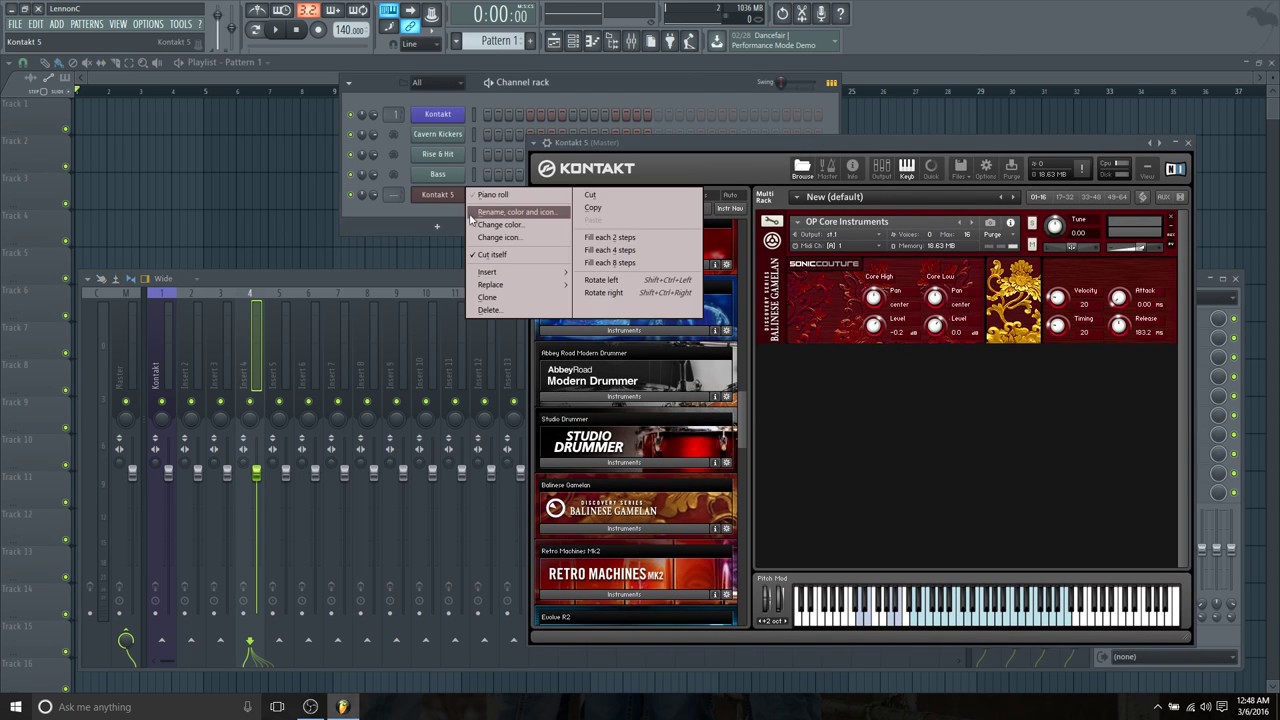Open the Kontakt Output mixer icon
This screenshot has height=720, width=1280.
[x=881, y=169]
